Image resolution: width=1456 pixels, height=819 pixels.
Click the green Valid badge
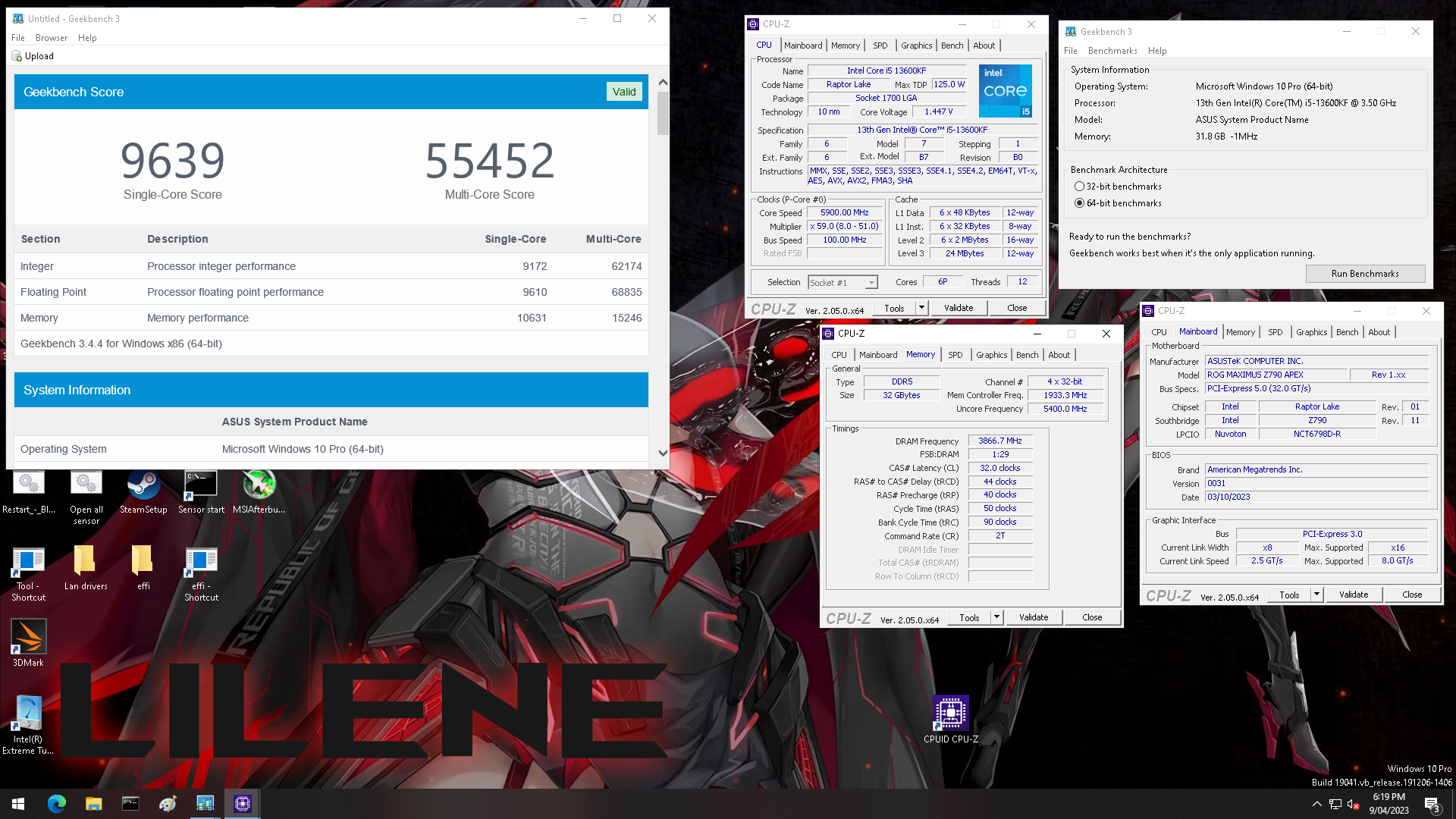click(624, 92)
